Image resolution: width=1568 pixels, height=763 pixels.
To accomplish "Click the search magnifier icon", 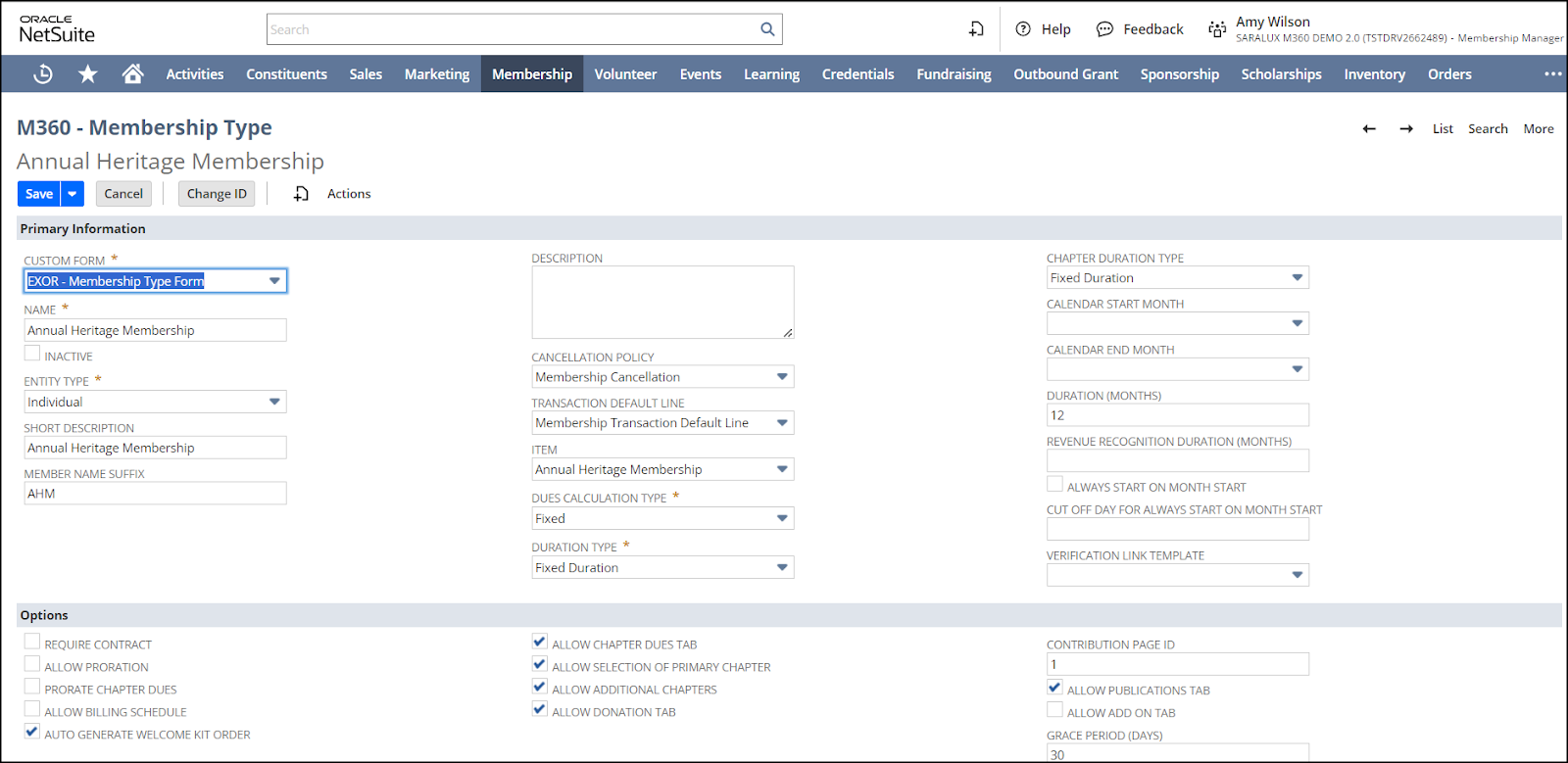I will click(x=767, y=29).
